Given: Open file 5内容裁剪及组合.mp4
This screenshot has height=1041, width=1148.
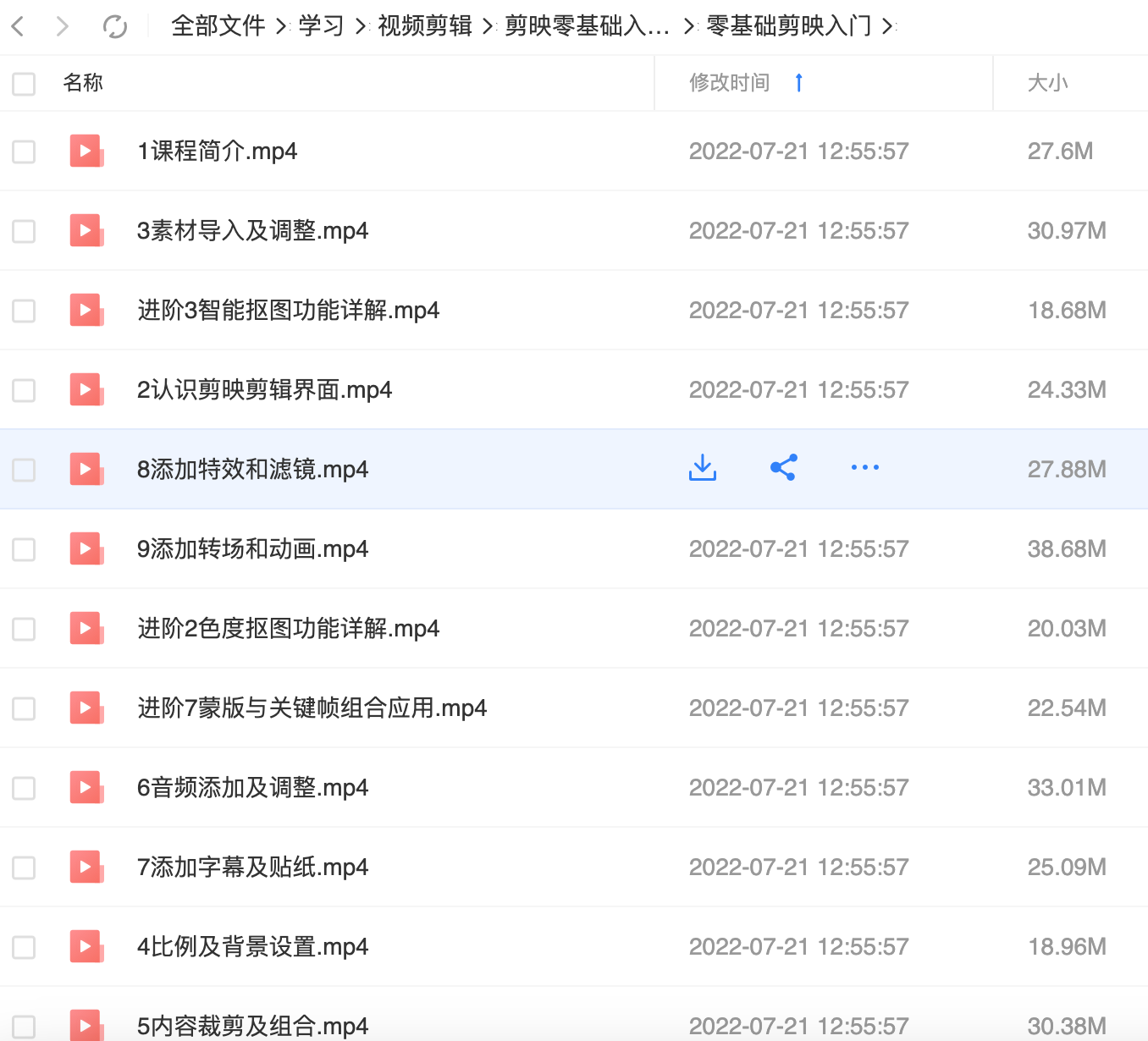Looking at the screenshot, I should pos(252,1027).
